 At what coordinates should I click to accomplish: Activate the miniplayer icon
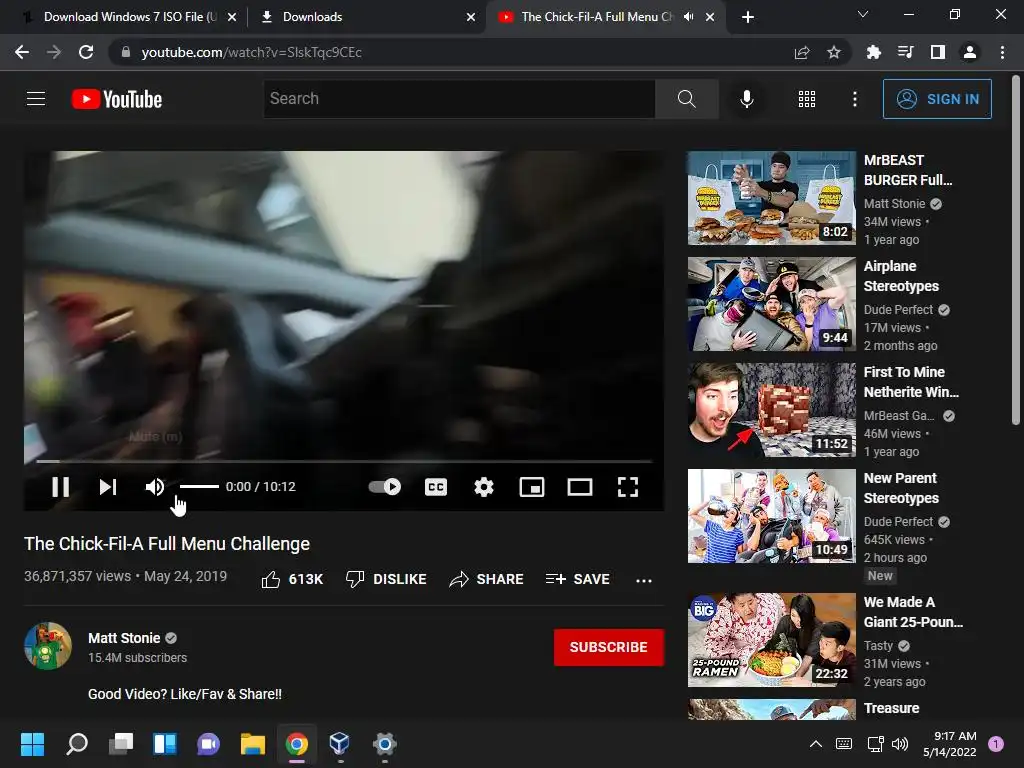tap(532, 487)
